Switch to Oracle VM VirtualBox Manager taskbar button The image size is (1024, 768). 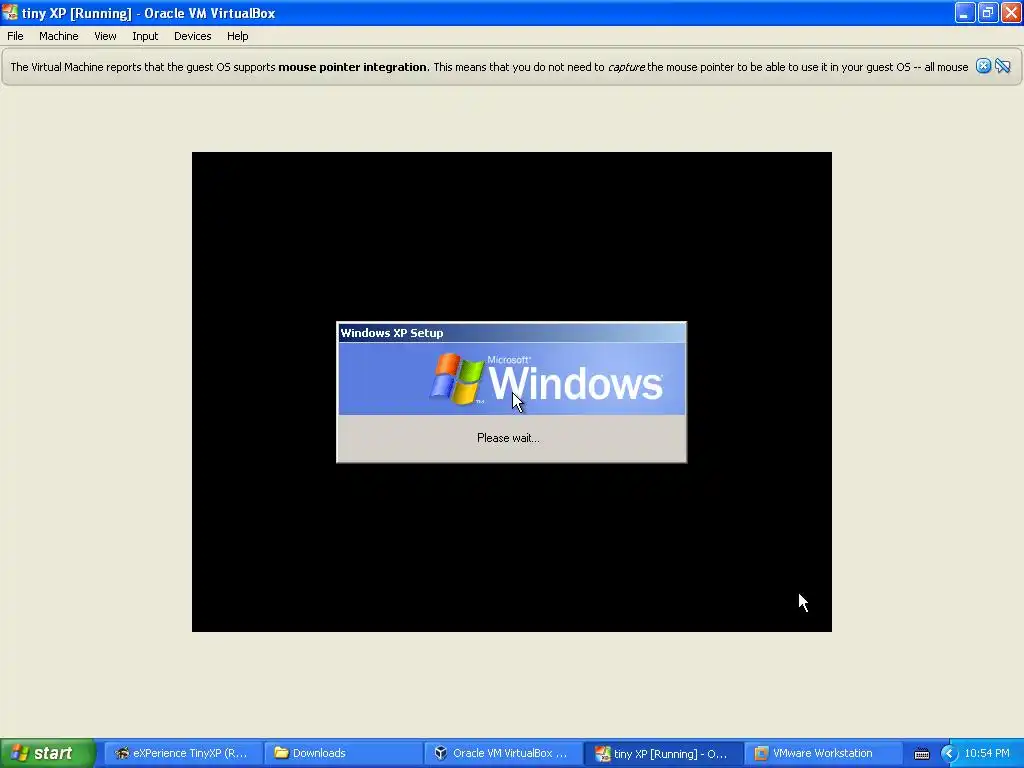(x=503, y=753)
